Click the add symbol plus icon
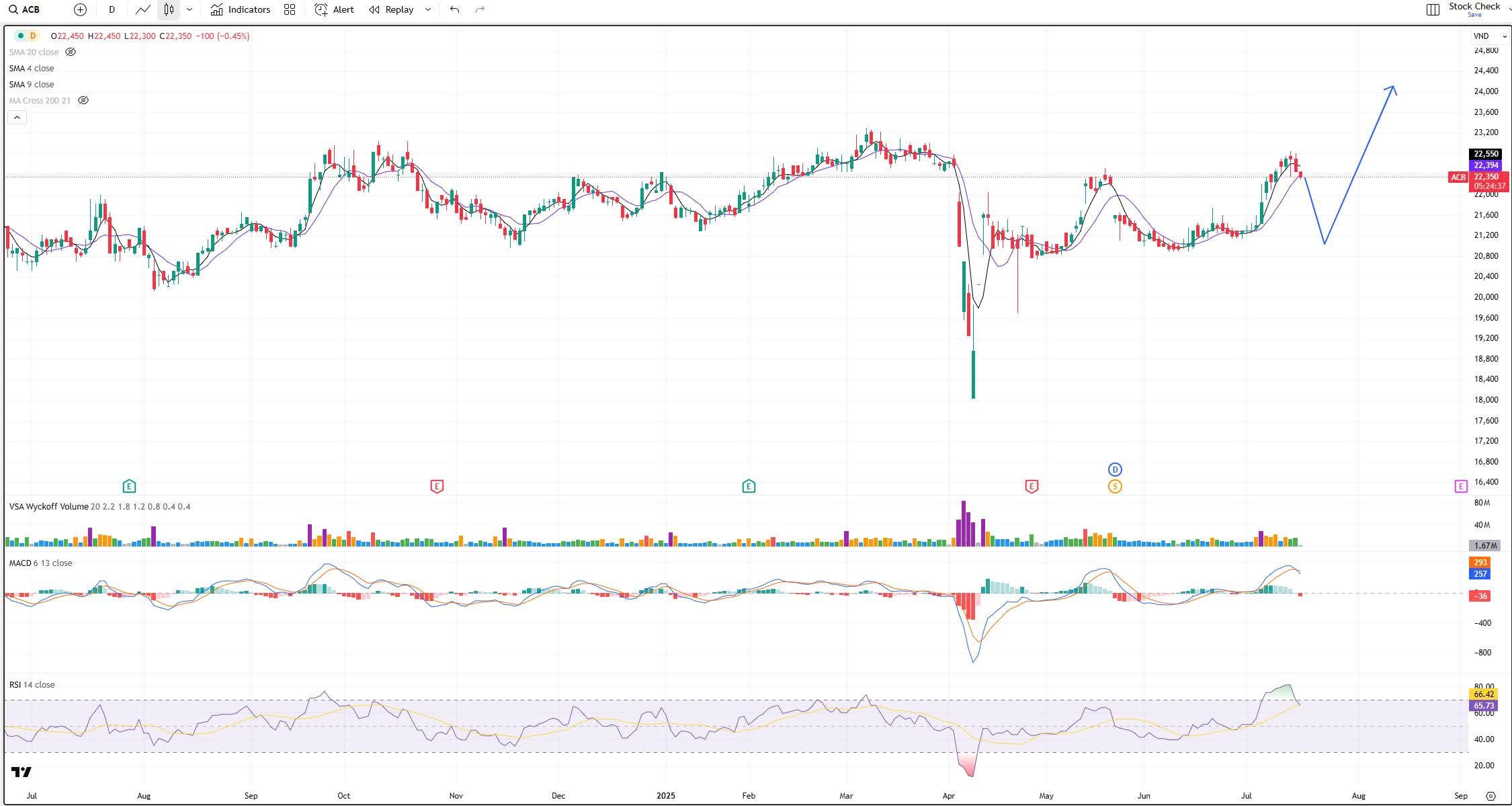The width and height of the screenshot is (1512, 806). pyautogui.click(x=80, y=9)
